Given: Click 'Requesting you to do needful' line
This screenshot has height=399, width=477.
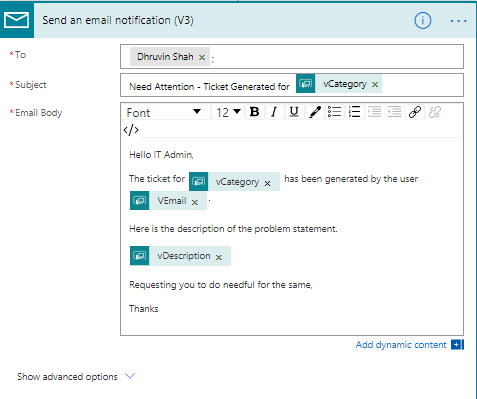Looking at the screenshot, I should pos(220,285).
